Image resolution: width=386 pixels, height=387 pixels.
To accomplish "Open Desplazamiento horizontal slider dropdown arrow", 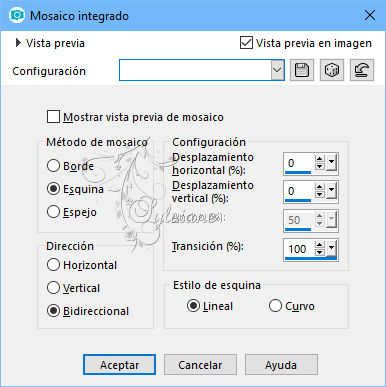I will point(331,163).
